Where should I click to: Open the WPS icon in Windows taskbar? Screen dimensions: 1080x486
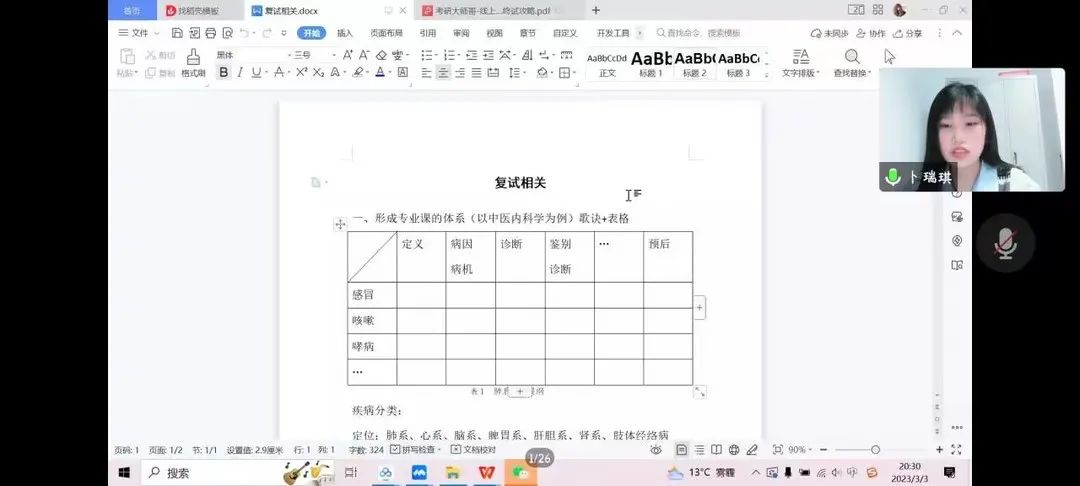[x=486, y=473]
